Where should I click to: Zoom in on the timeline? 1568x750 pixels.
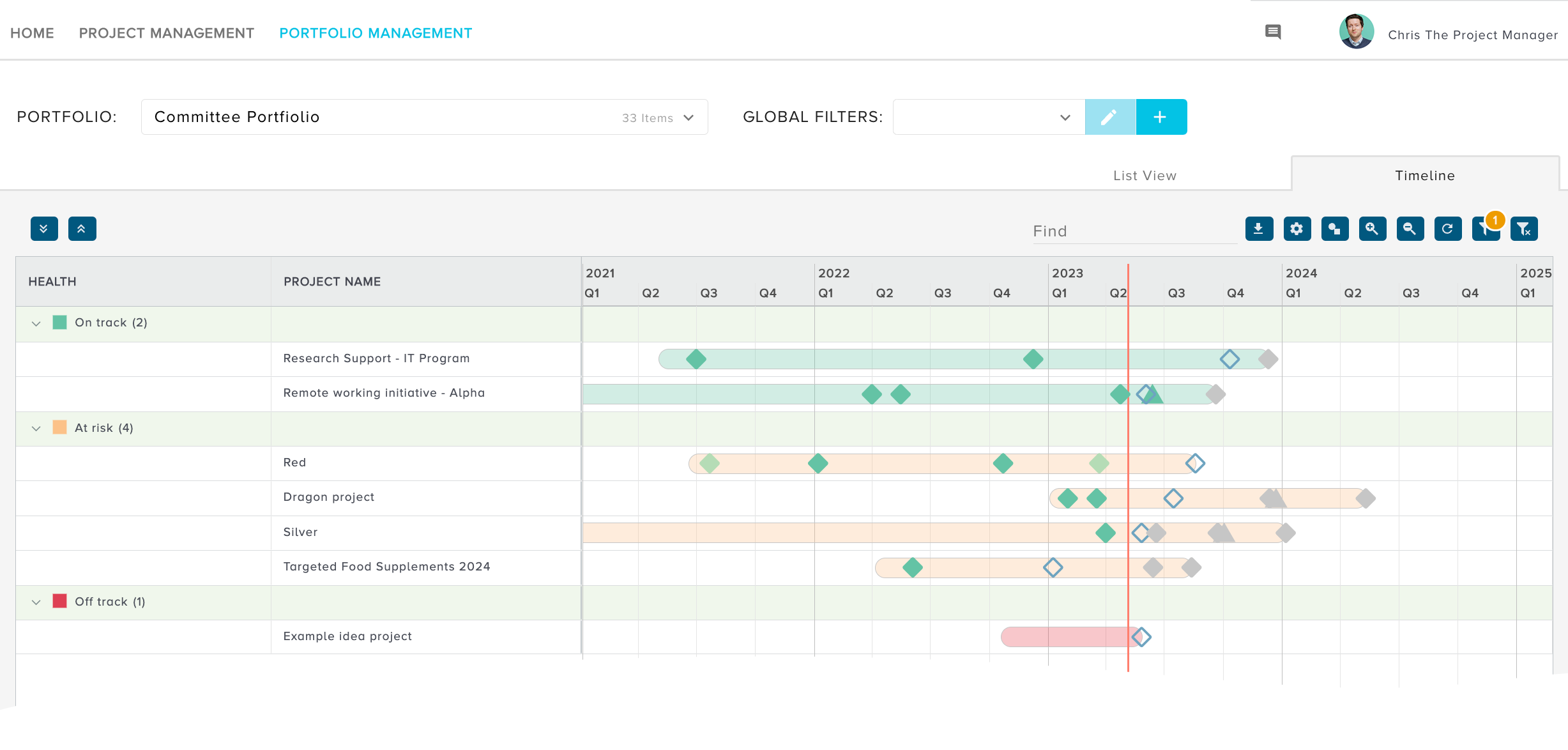coord(1372,229)
